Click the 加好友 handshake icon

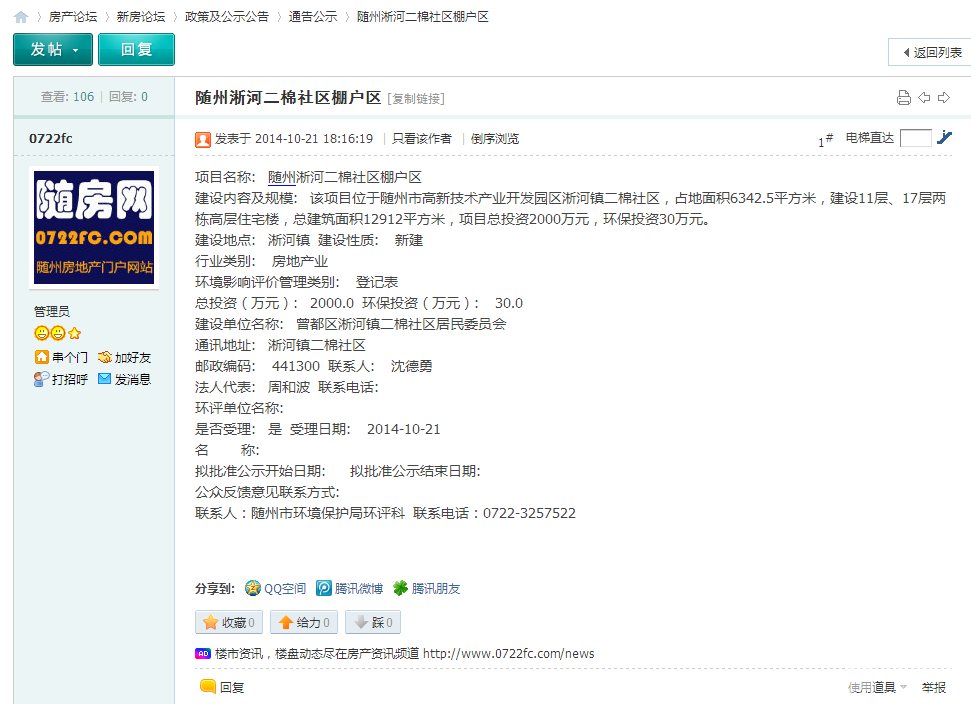tap(105, 357)
